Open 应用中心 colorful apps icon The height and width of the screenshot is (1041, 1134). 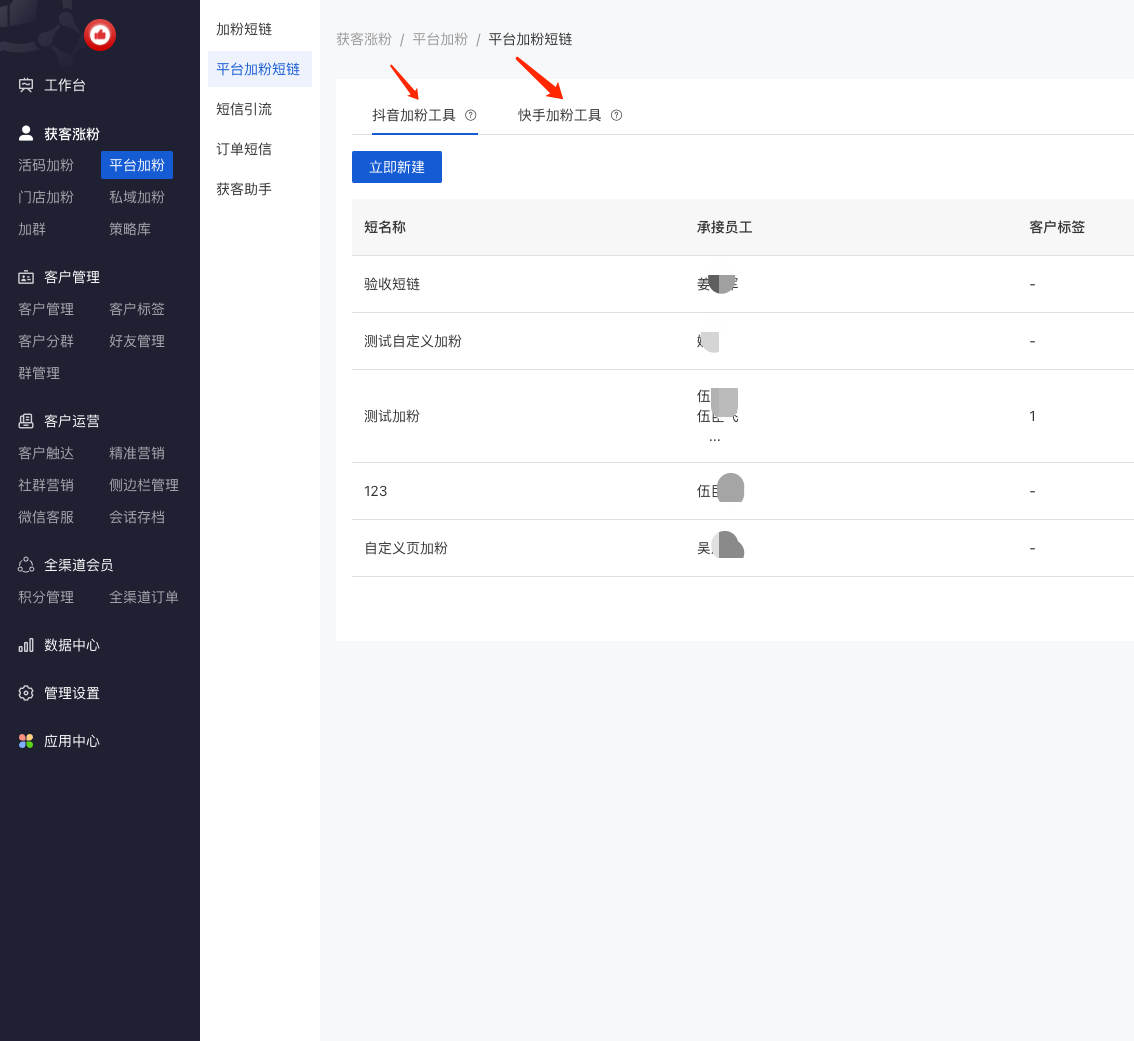click(x=26, y=741)
